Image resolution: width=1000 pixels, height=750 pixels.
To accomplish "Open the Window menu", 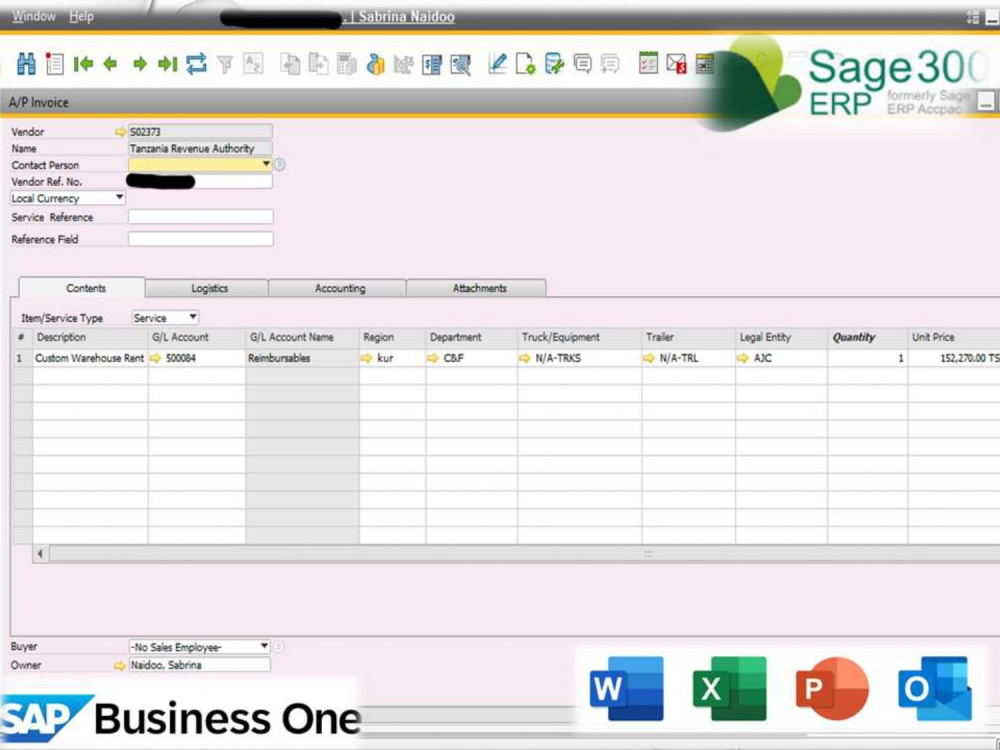I will click(x=34, y=16).
